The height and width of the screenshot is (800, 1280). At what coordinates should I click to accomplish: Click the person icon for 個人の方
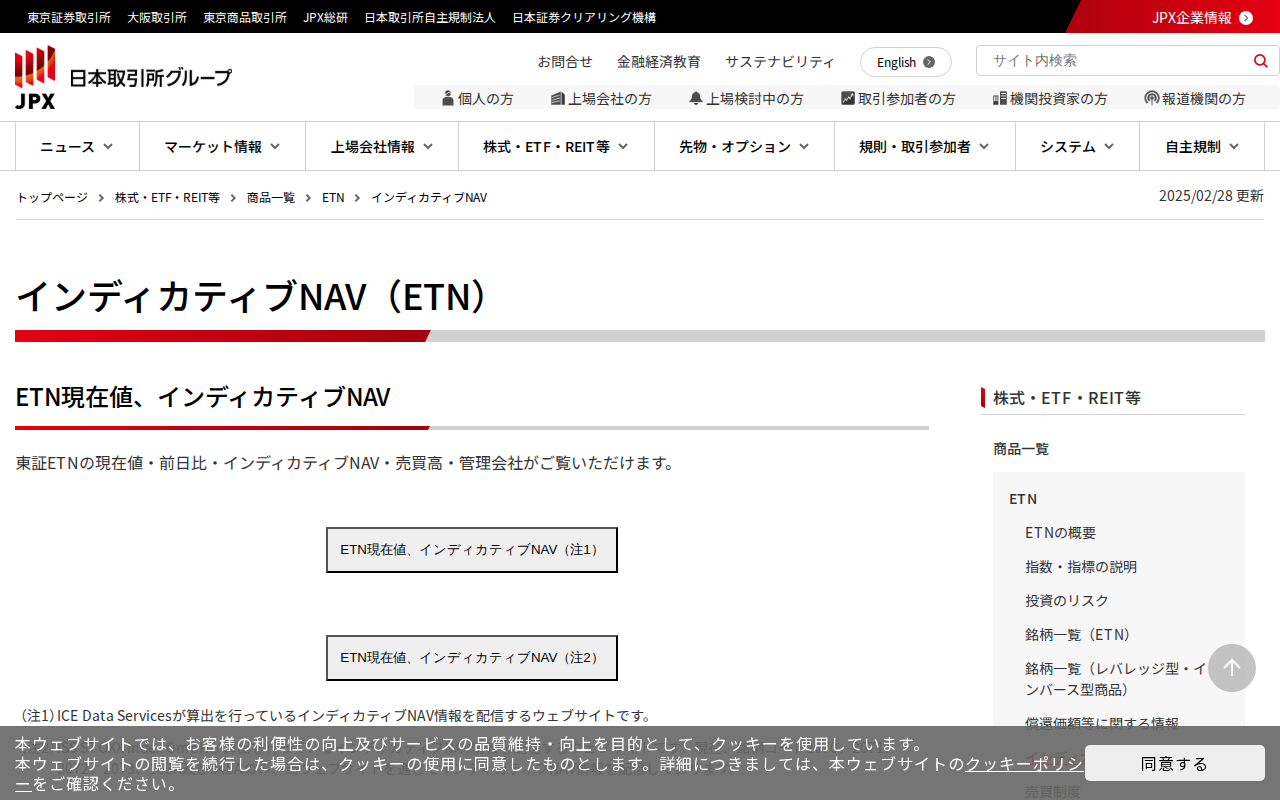coord(448,98)
